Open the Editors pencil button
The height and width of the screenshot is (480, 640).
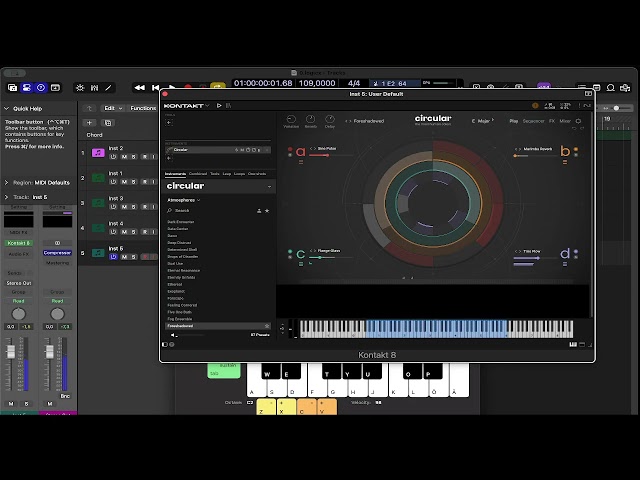point(108,88)
